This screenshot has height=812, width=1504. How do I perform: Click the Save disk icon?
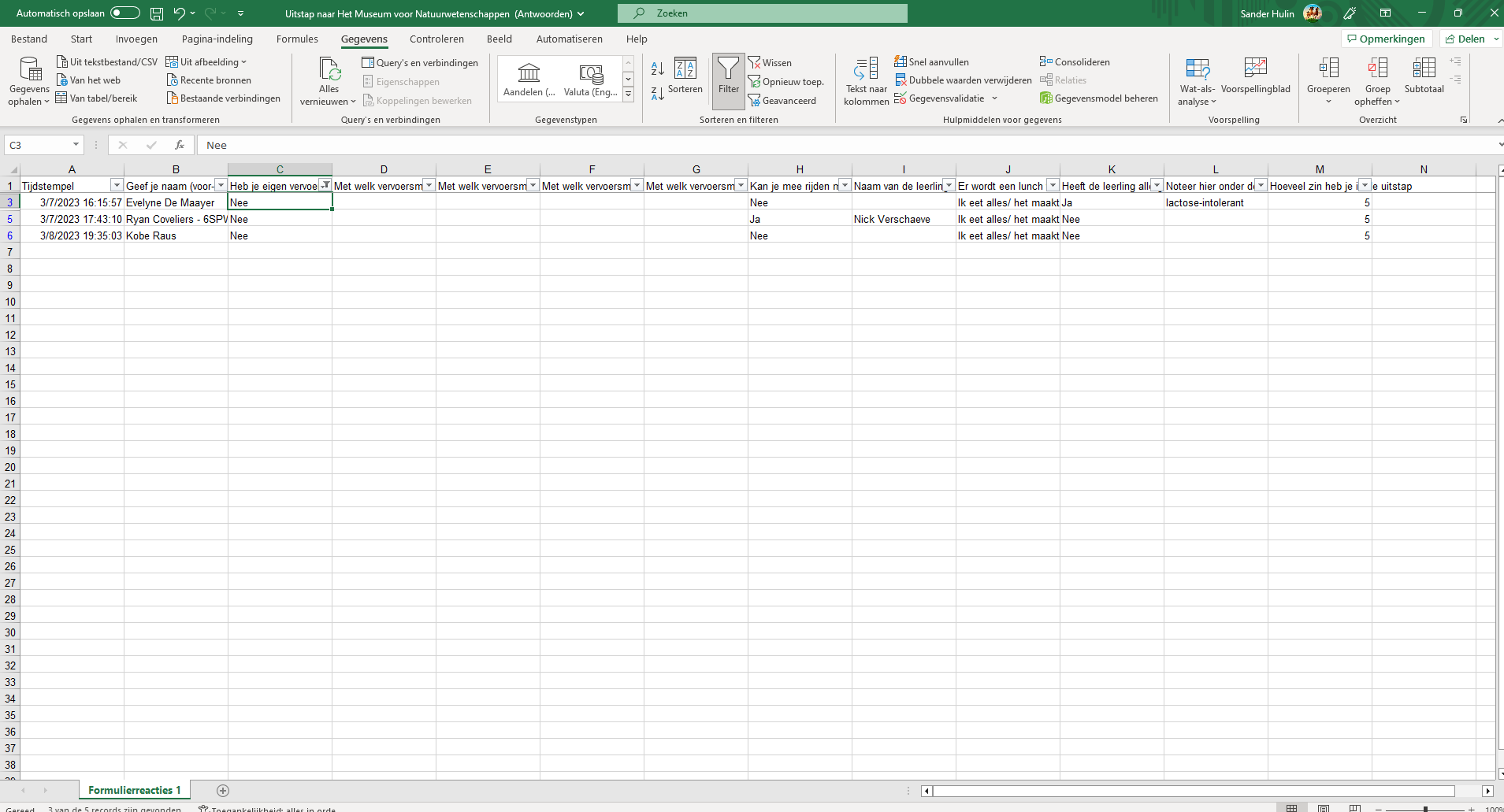click(157, 13)
